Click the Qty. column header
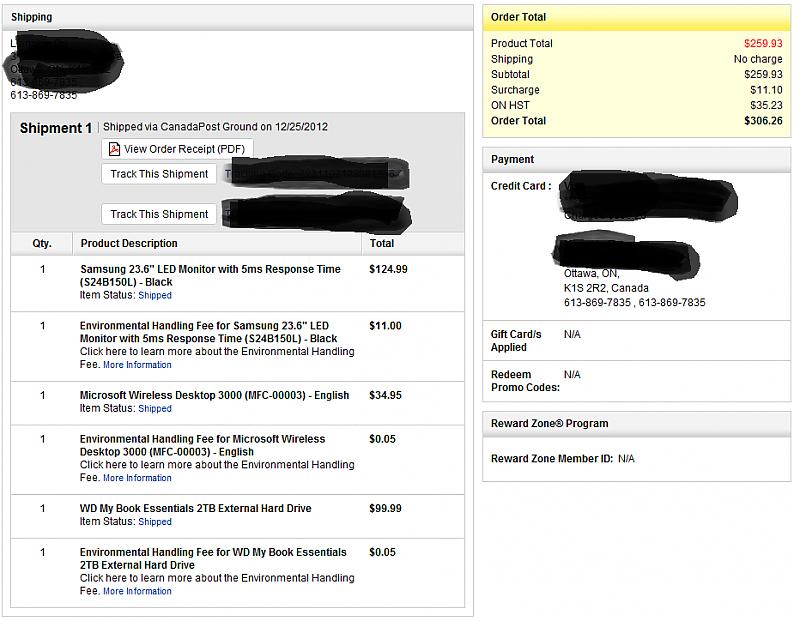800x621 pixels. 42,243
